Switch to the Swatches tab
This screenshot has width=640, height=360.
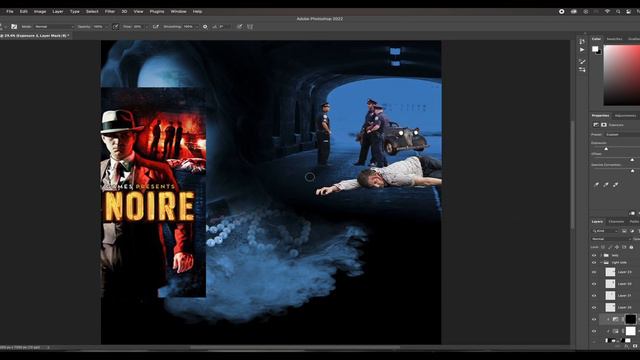[614, 39]
